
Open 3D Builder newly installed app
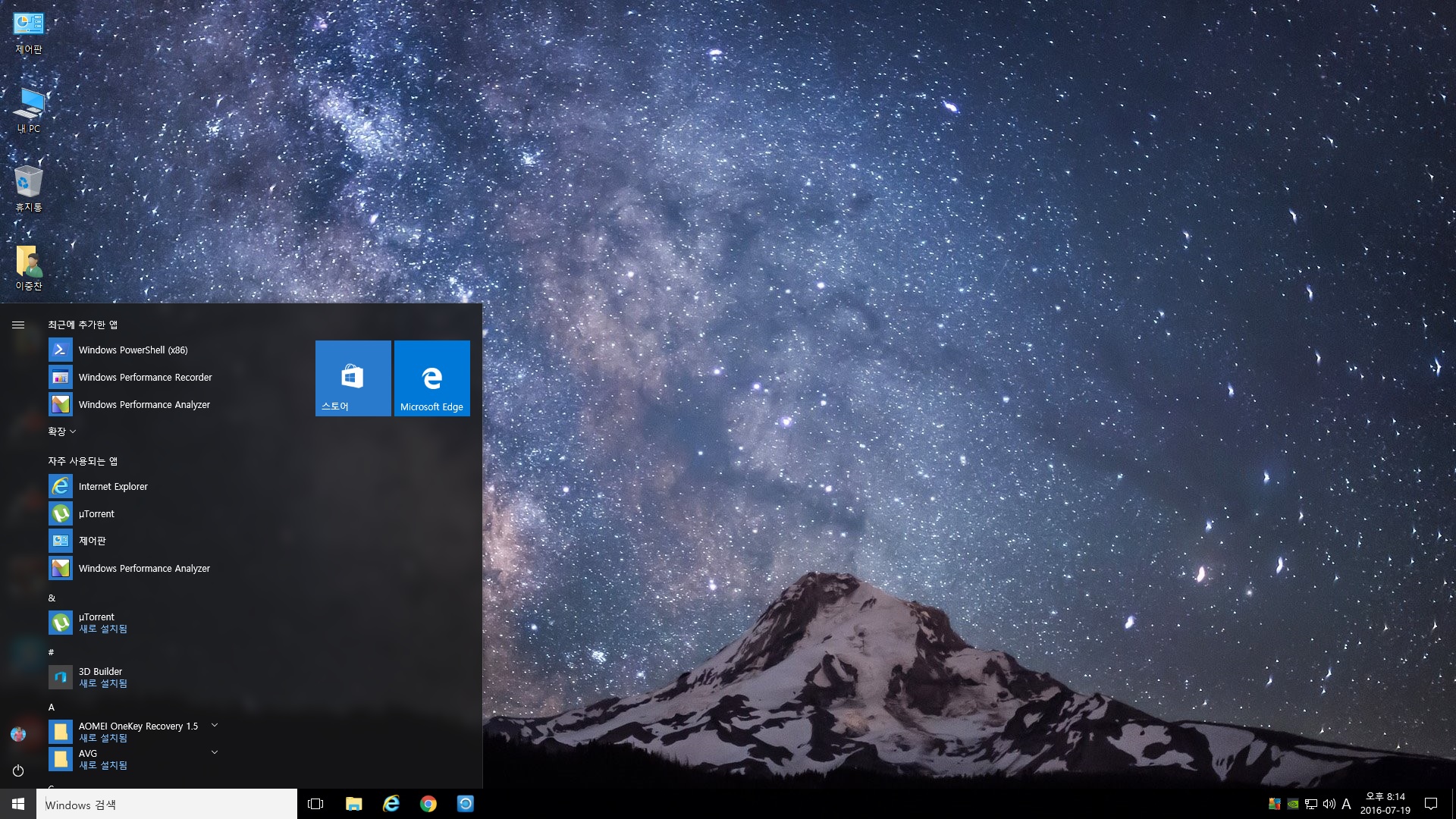coord(100,676)
